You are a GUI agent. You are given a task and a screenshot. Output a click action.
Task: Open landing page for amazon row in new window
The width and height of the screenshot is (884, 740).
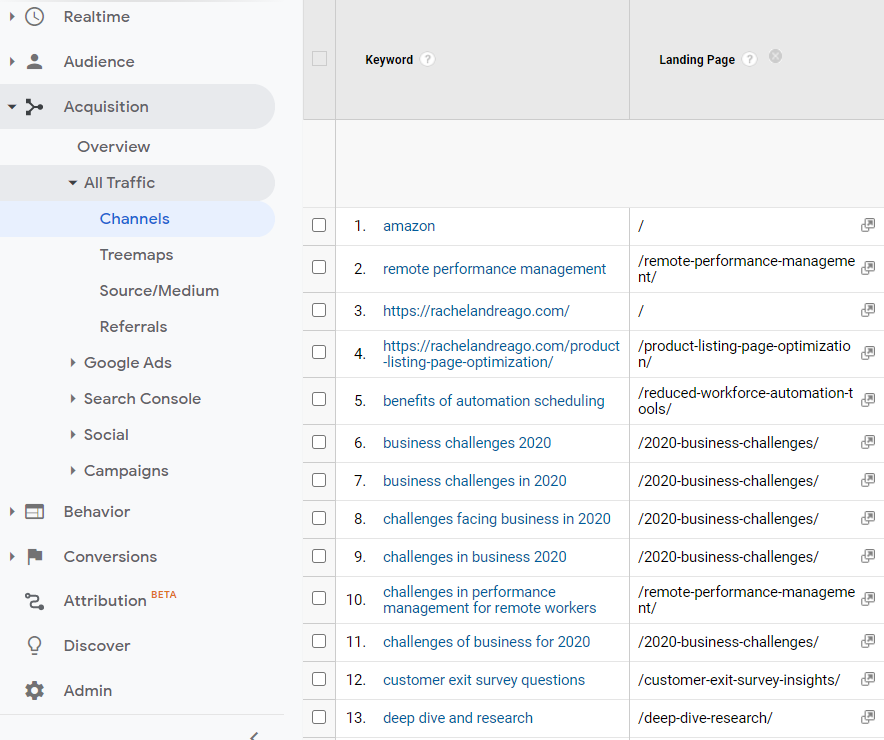tap(868, 225)
